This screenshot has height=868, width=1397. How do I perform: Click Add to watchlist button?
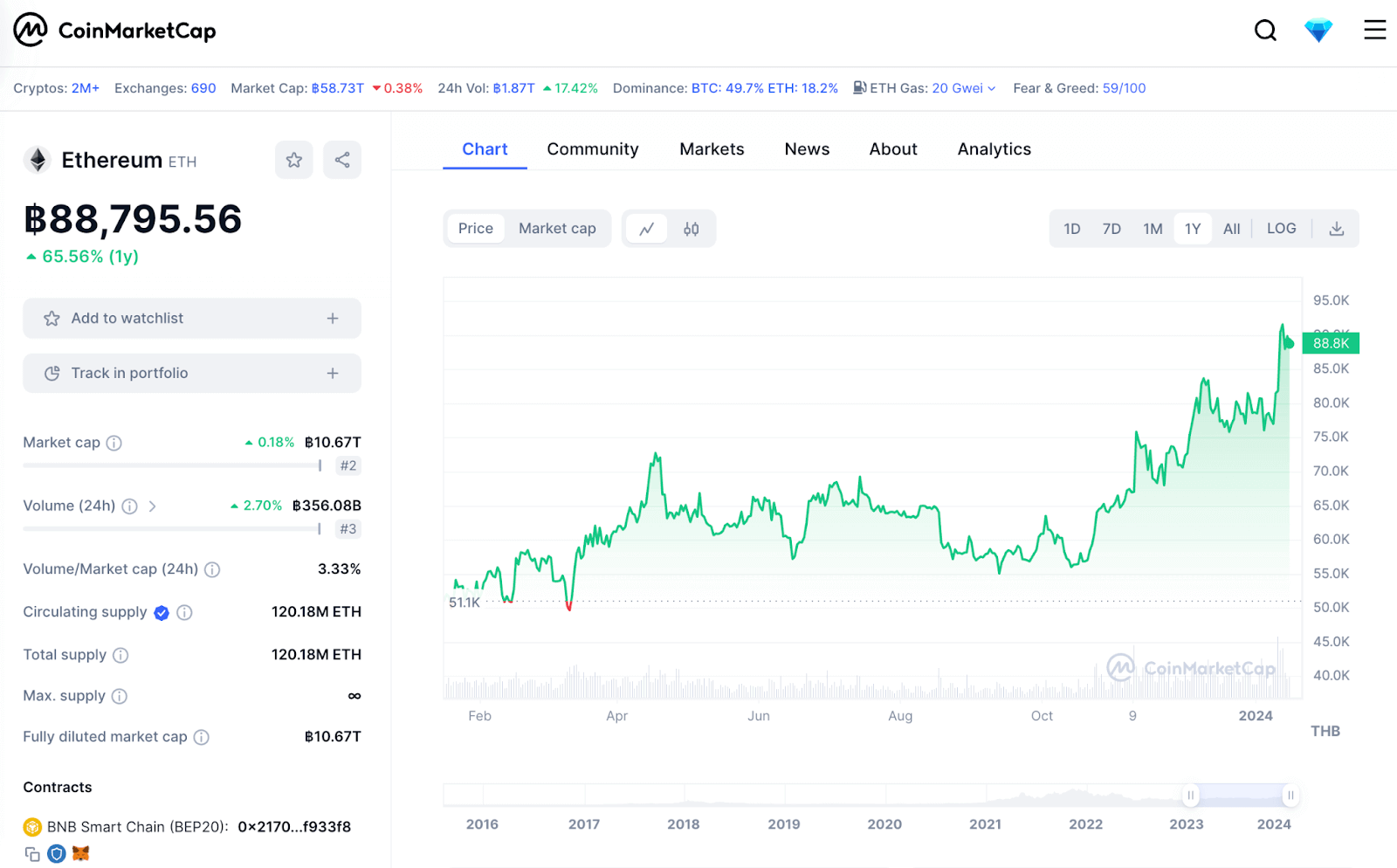[x=191, y=319]
